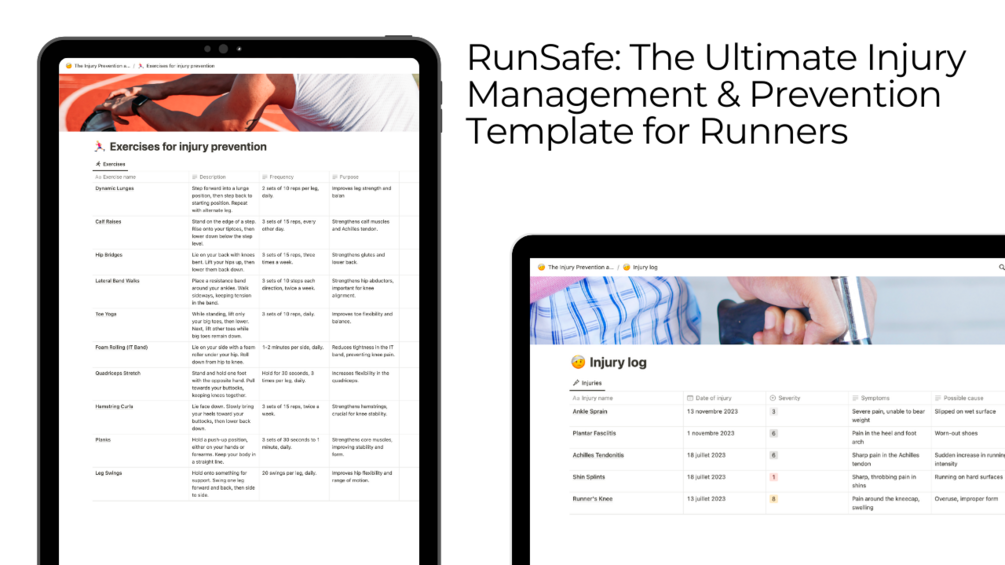Click 'Severe pain, unable to bear weight' cell
1005x565 pixels.
tap(888, 416)
